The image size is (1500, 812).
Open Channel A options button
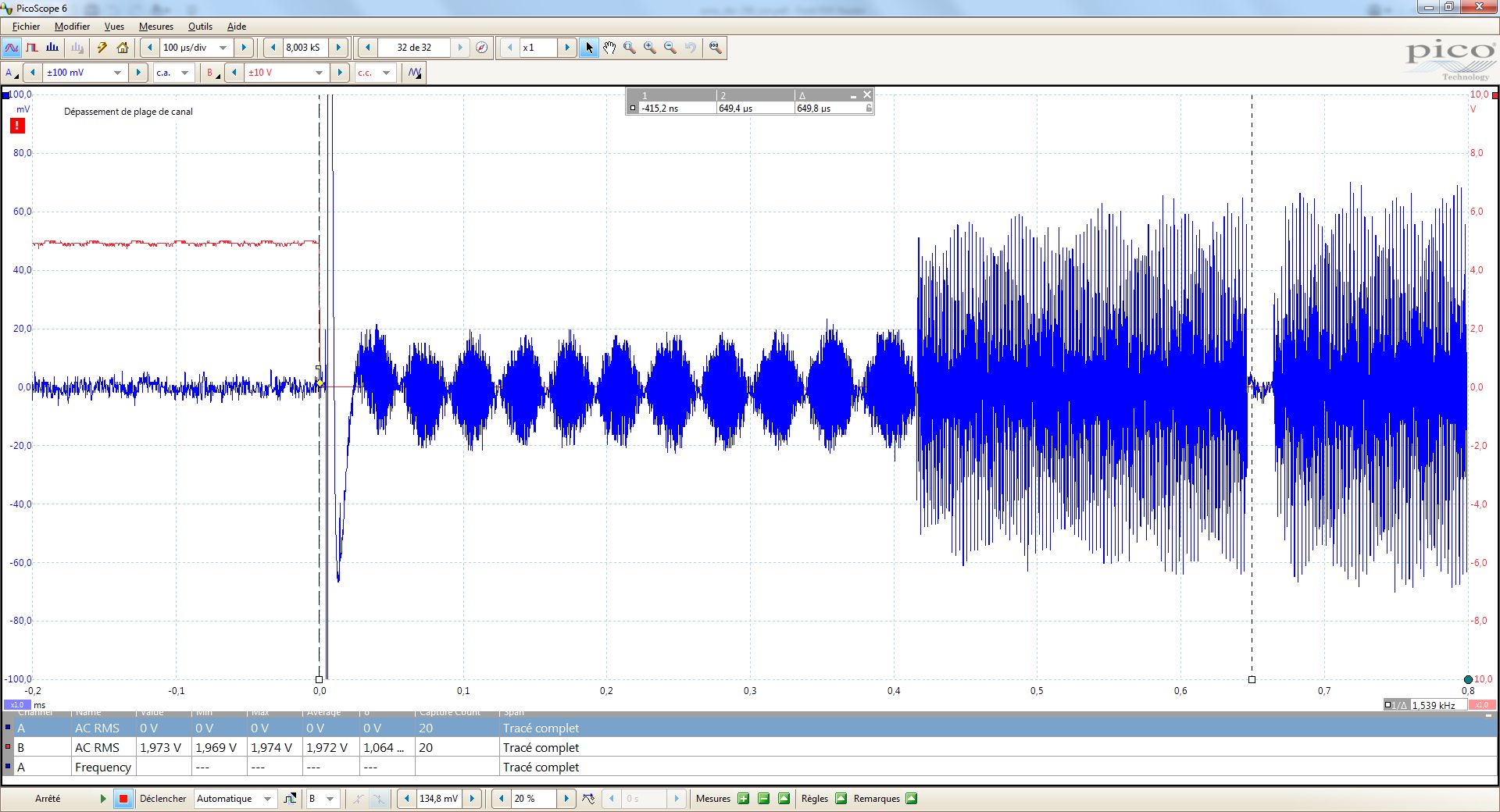click(12, 73)
